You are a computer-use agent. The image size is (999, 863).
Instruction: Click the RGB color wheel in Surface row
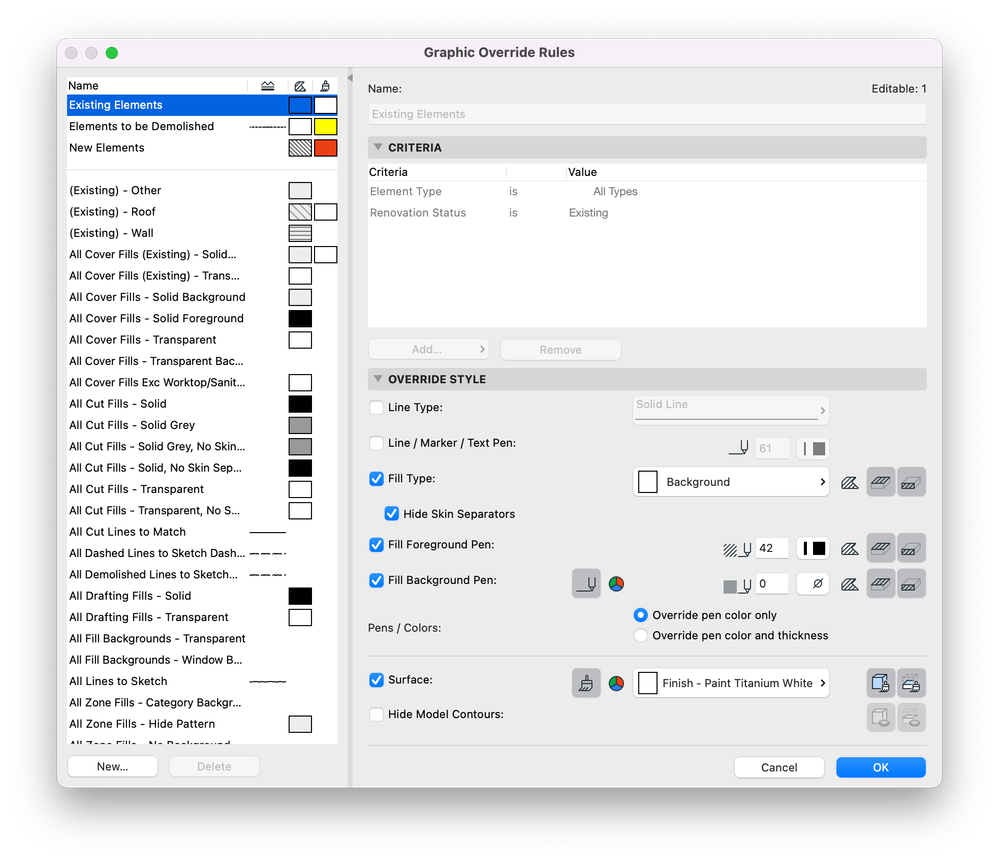tap(616, 683)
